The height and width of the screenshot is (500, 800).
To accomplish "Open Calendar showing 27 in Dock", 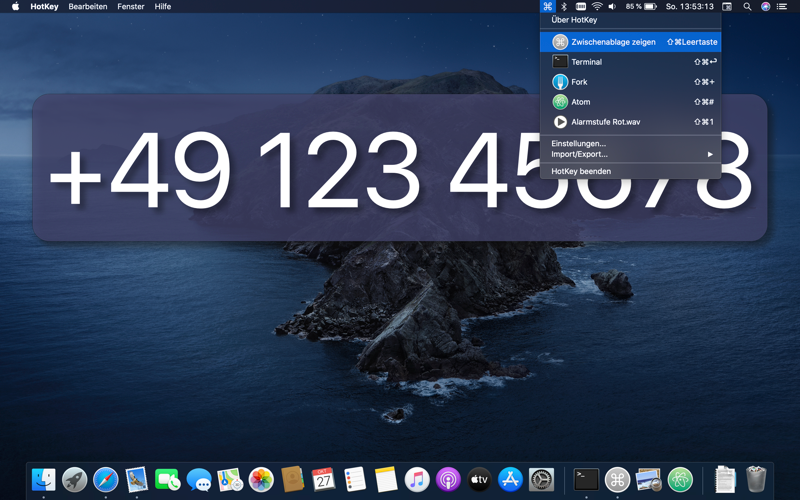I will 323,480.
